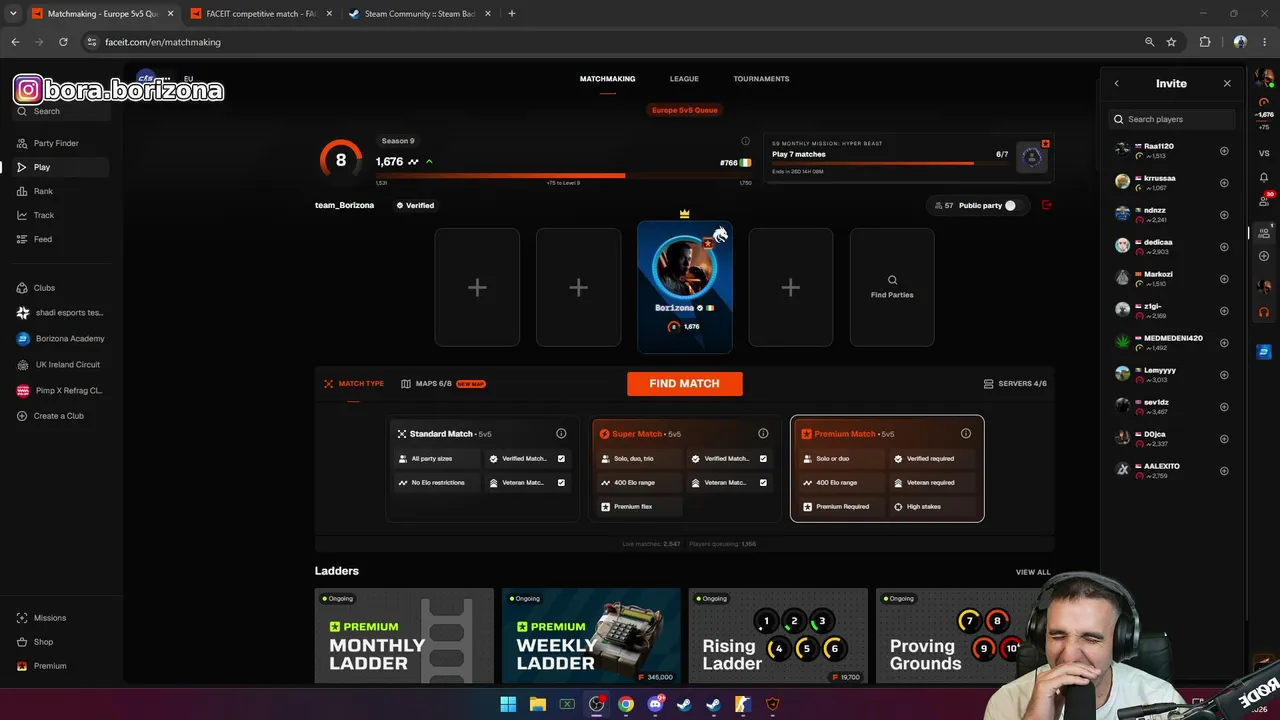Focus the Search players field
This screenshot has height=720, width=1280.
(1173, 119)
